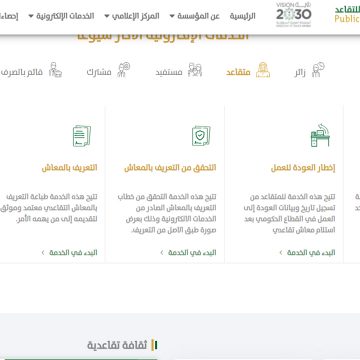Open the الخدمات الإلكترونية menu
Screen dimensions: 360x360
(65, 16)
